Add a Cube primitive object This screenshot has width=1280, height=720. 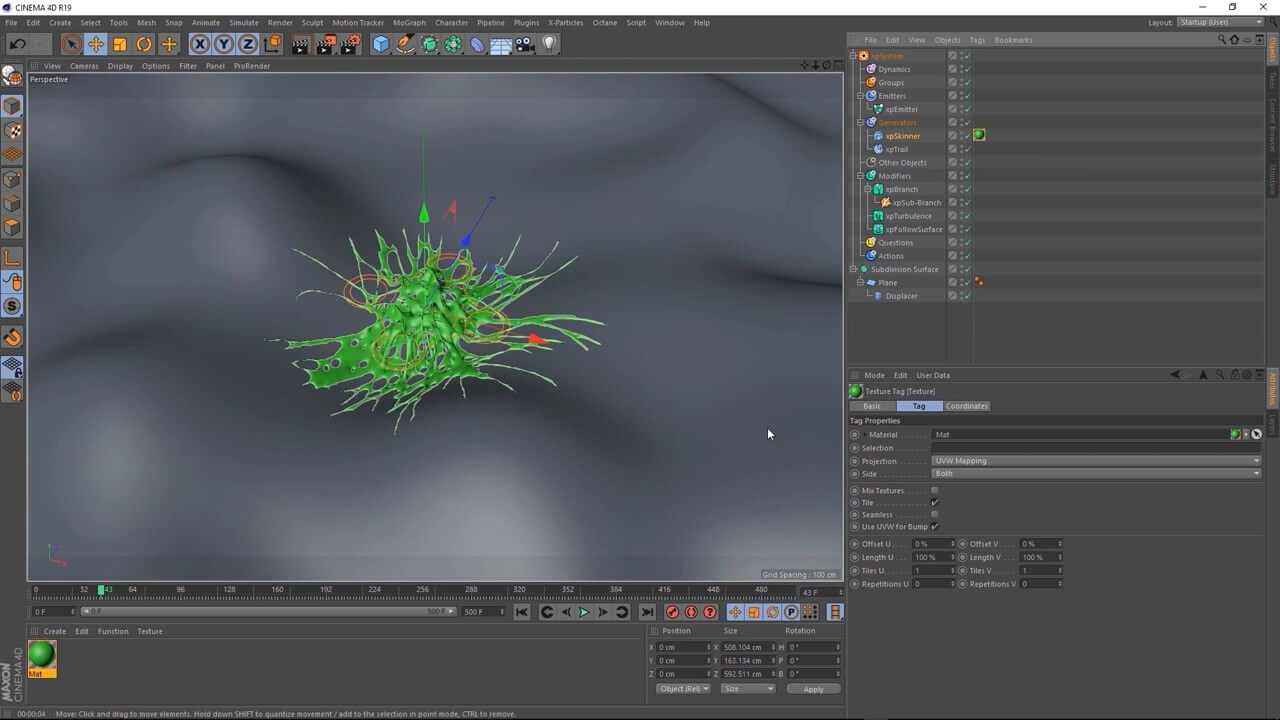click(x=381, y=44)
